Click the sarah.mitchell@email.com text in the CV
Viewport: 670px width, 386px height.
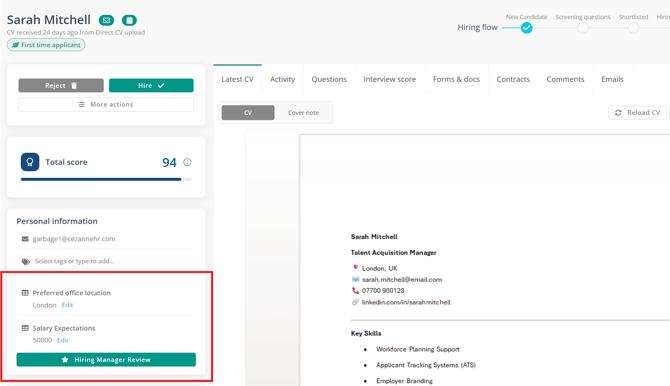tap(402, 280)
